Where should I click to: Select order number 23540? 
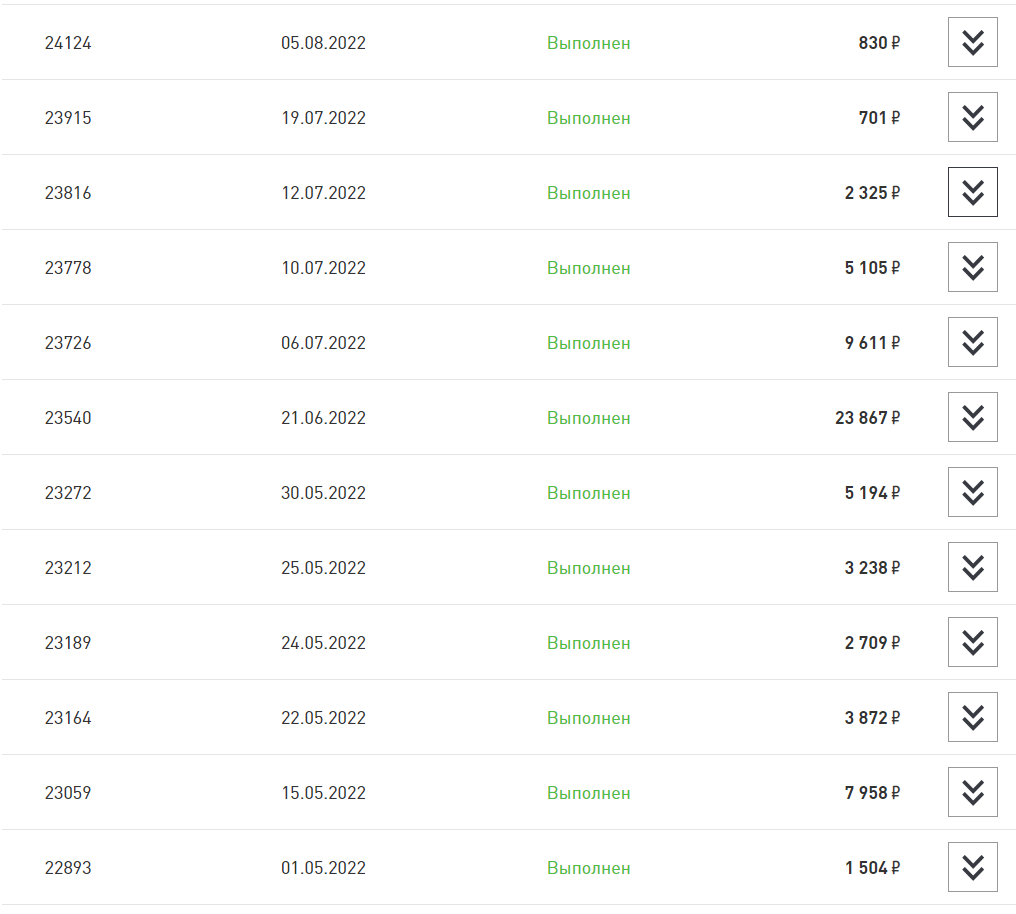pos(68,418)
